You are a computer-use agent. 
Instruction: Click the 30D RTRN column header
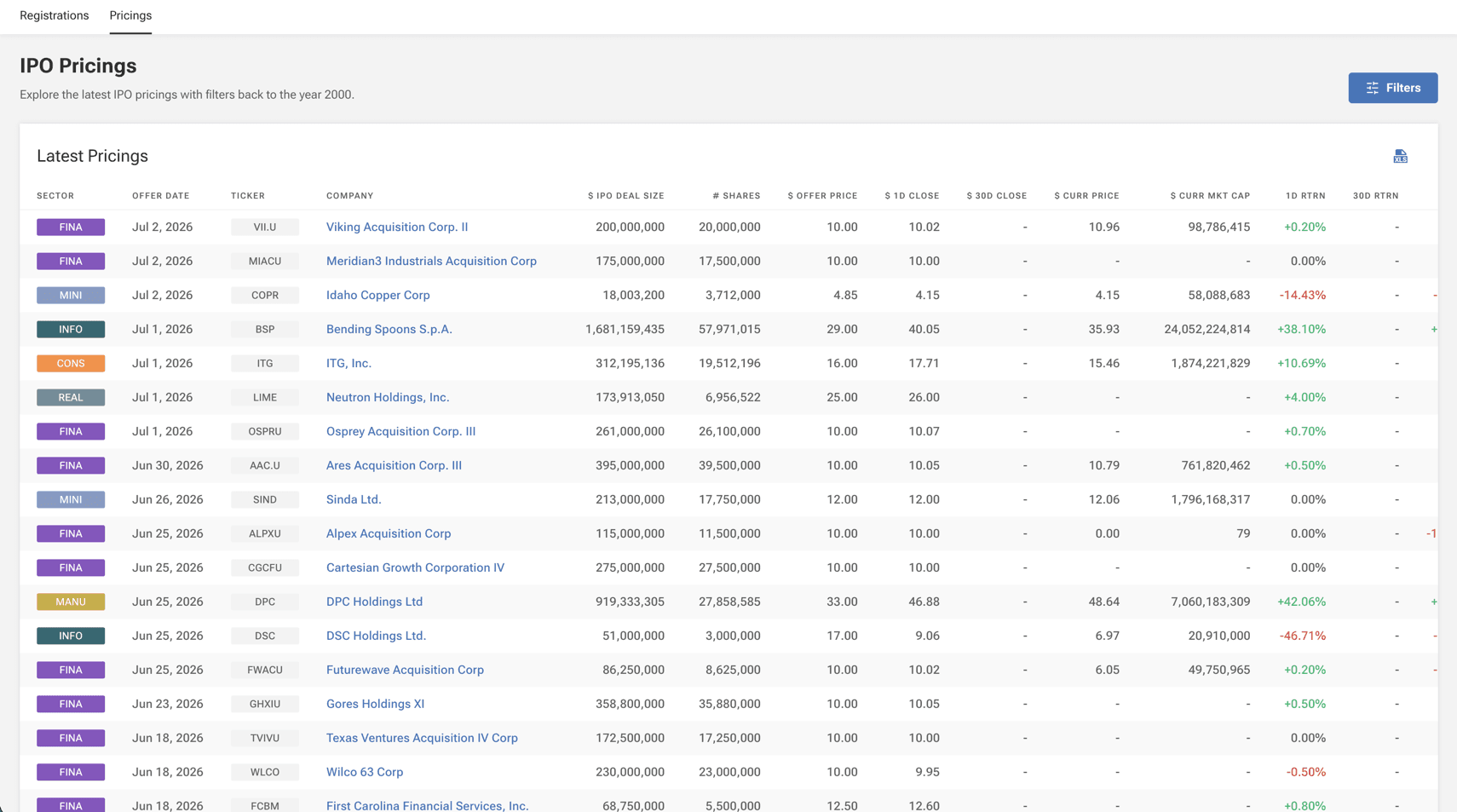(1376, 196)
